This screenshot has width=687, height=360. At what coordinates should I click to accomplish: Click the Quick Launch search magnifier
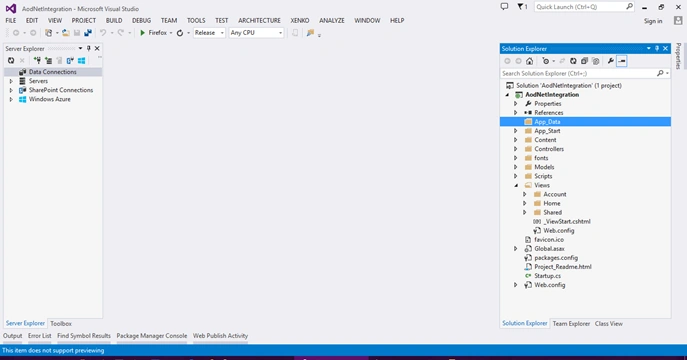pos(629,7)
